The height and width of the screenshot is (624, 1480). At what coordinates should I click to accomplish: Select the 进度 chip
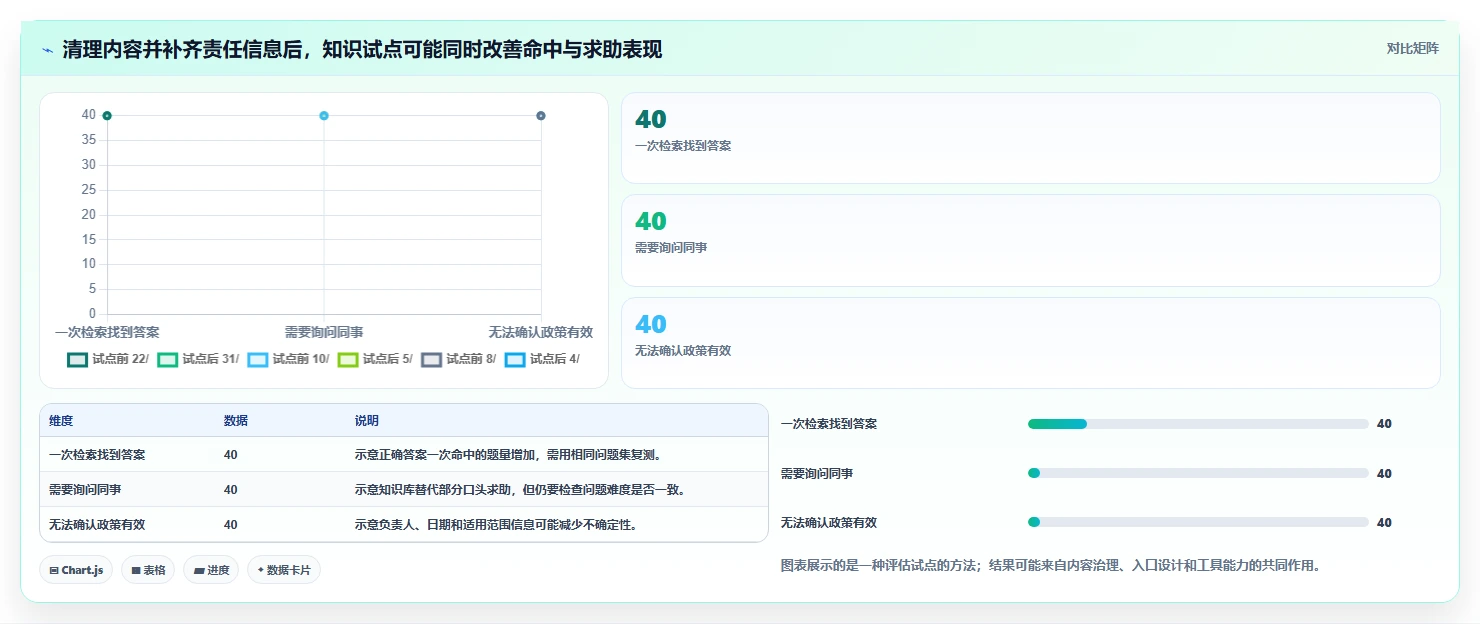(x=211, y=570)
